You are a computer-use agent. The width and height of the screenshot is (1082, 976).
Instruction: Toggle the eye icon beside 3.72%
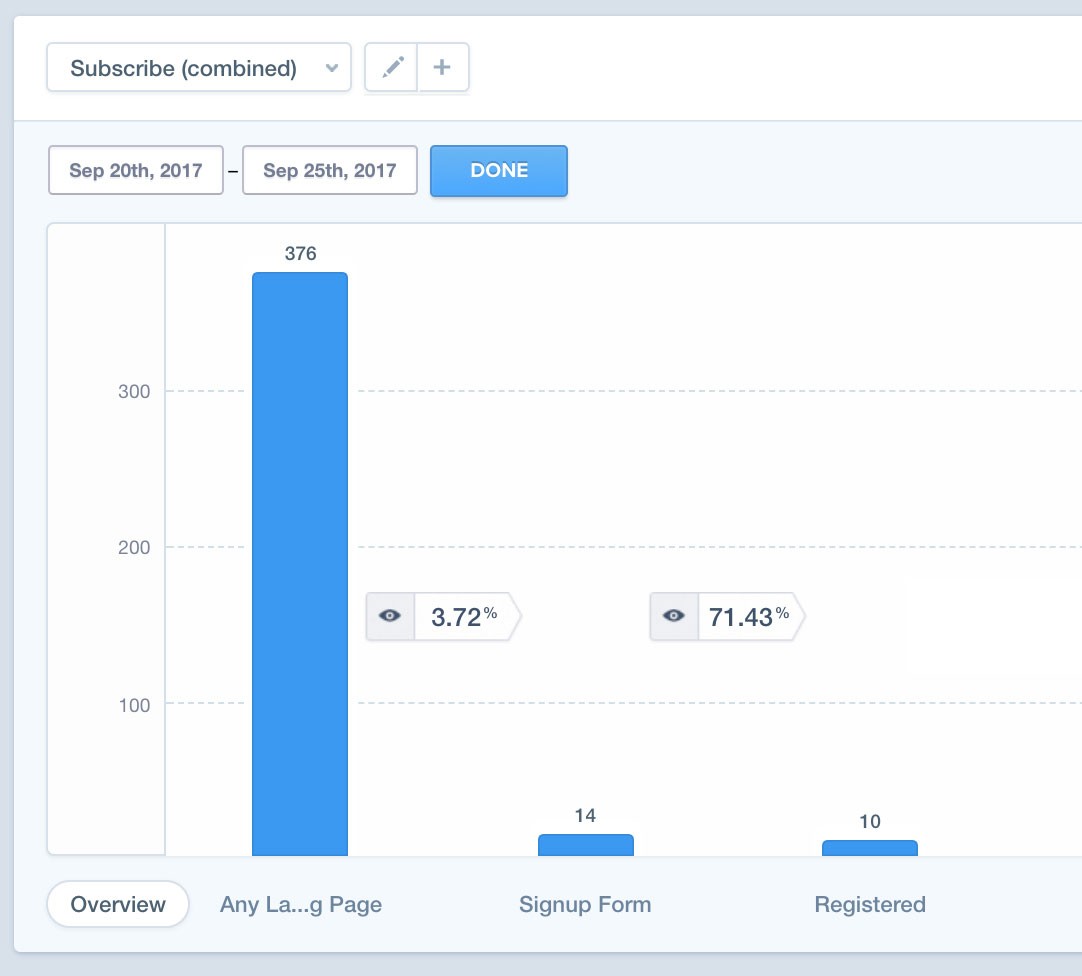tap(390, 616)
